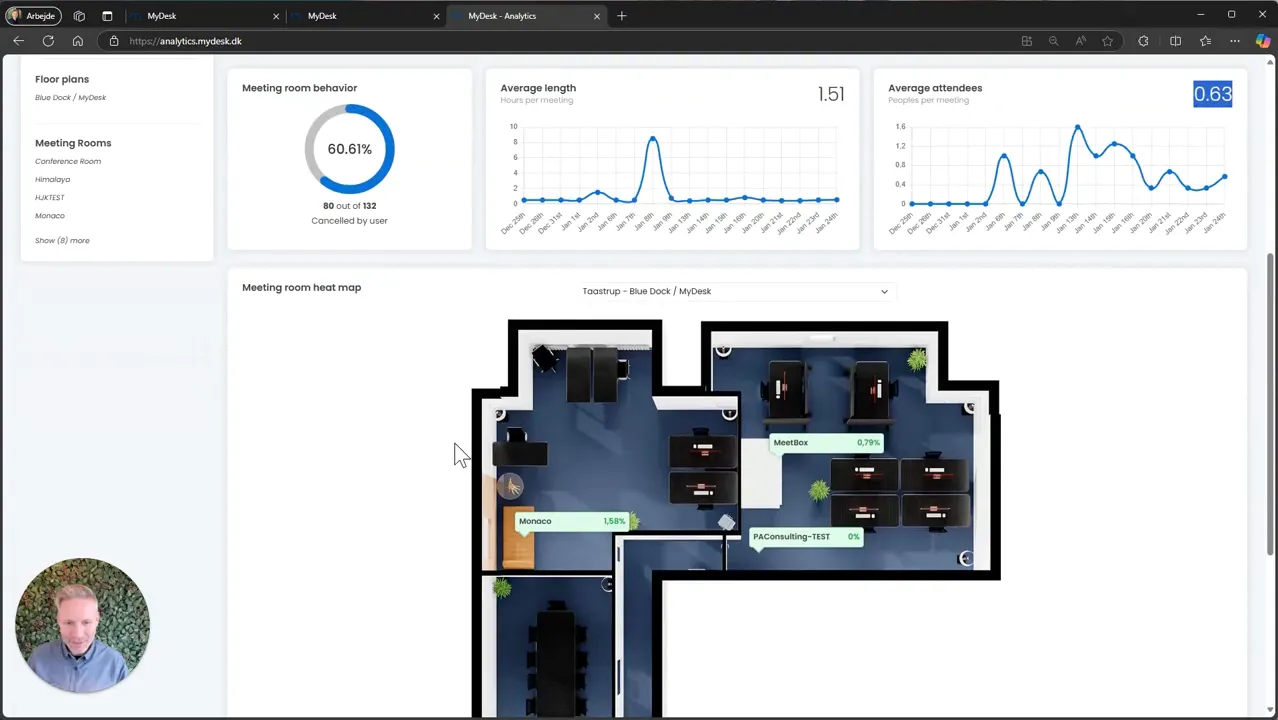Close the MyDesk - Analytics tab
The height and width of the screenshot is (720, 1278).
click(597, 16)
